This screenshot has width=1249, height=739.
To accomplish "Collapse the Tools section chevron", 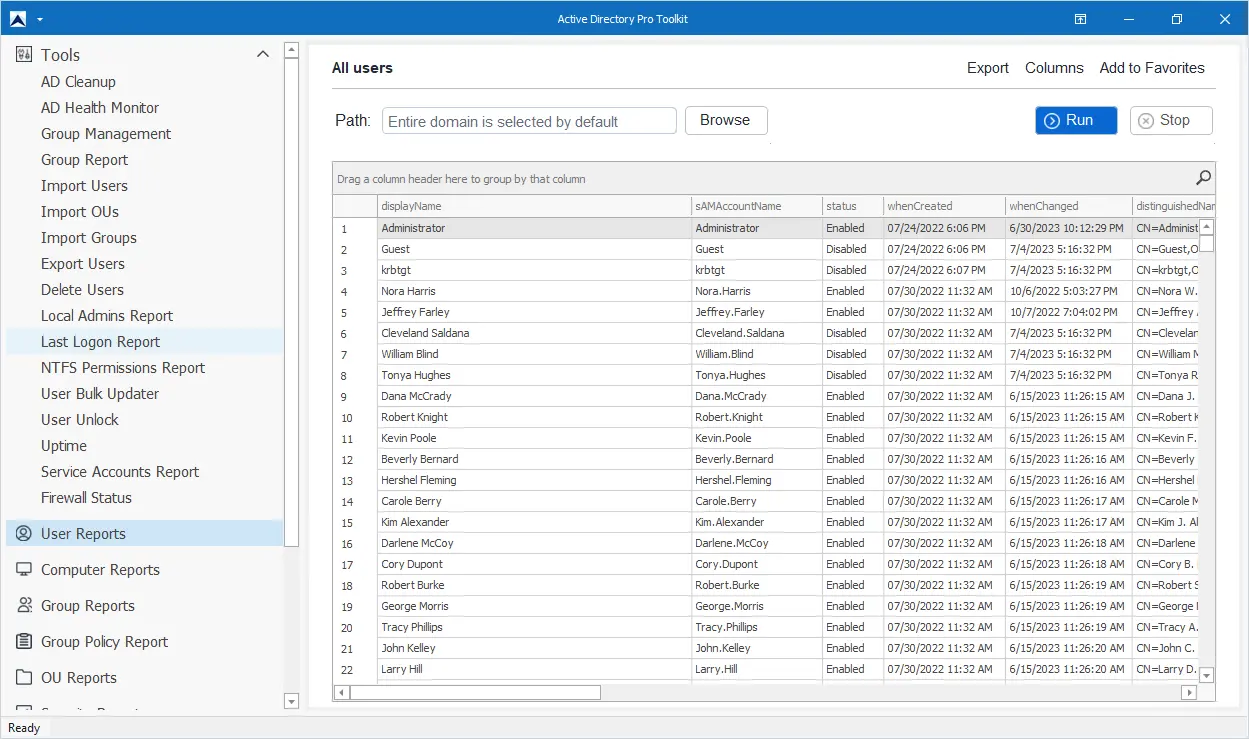I will point(263,55).
